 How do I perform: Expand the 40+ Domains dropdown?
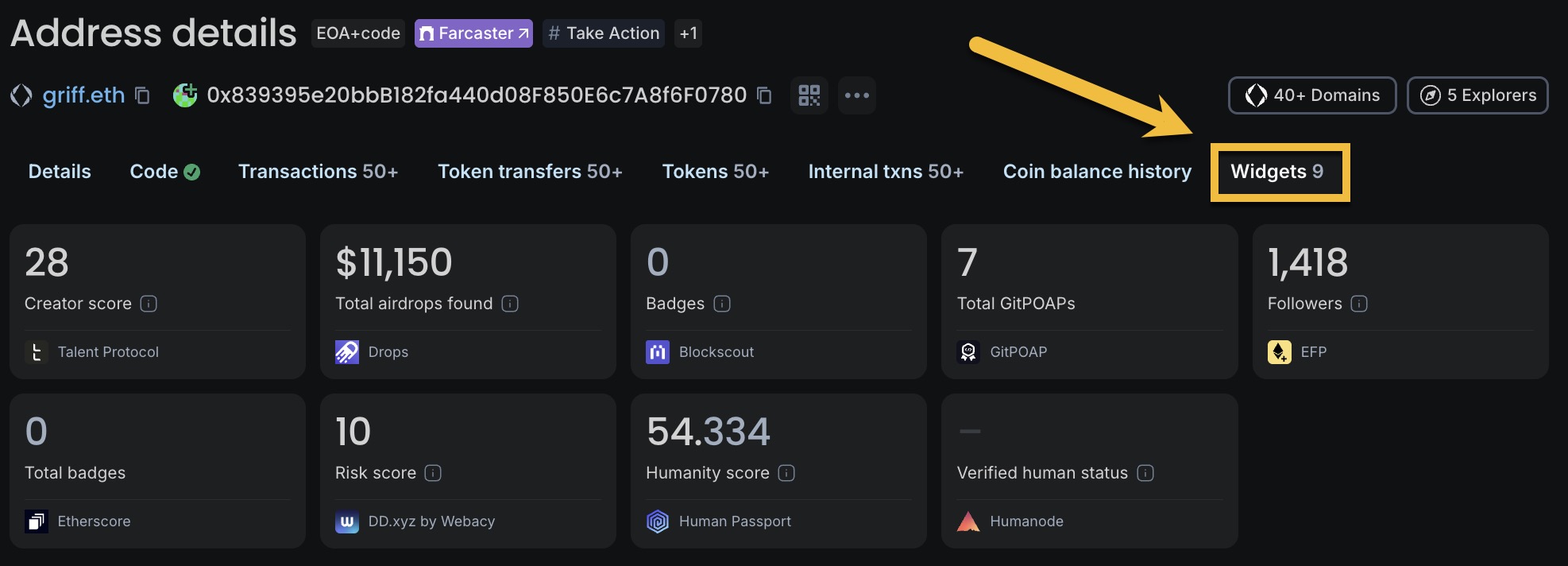point(1312,95)
